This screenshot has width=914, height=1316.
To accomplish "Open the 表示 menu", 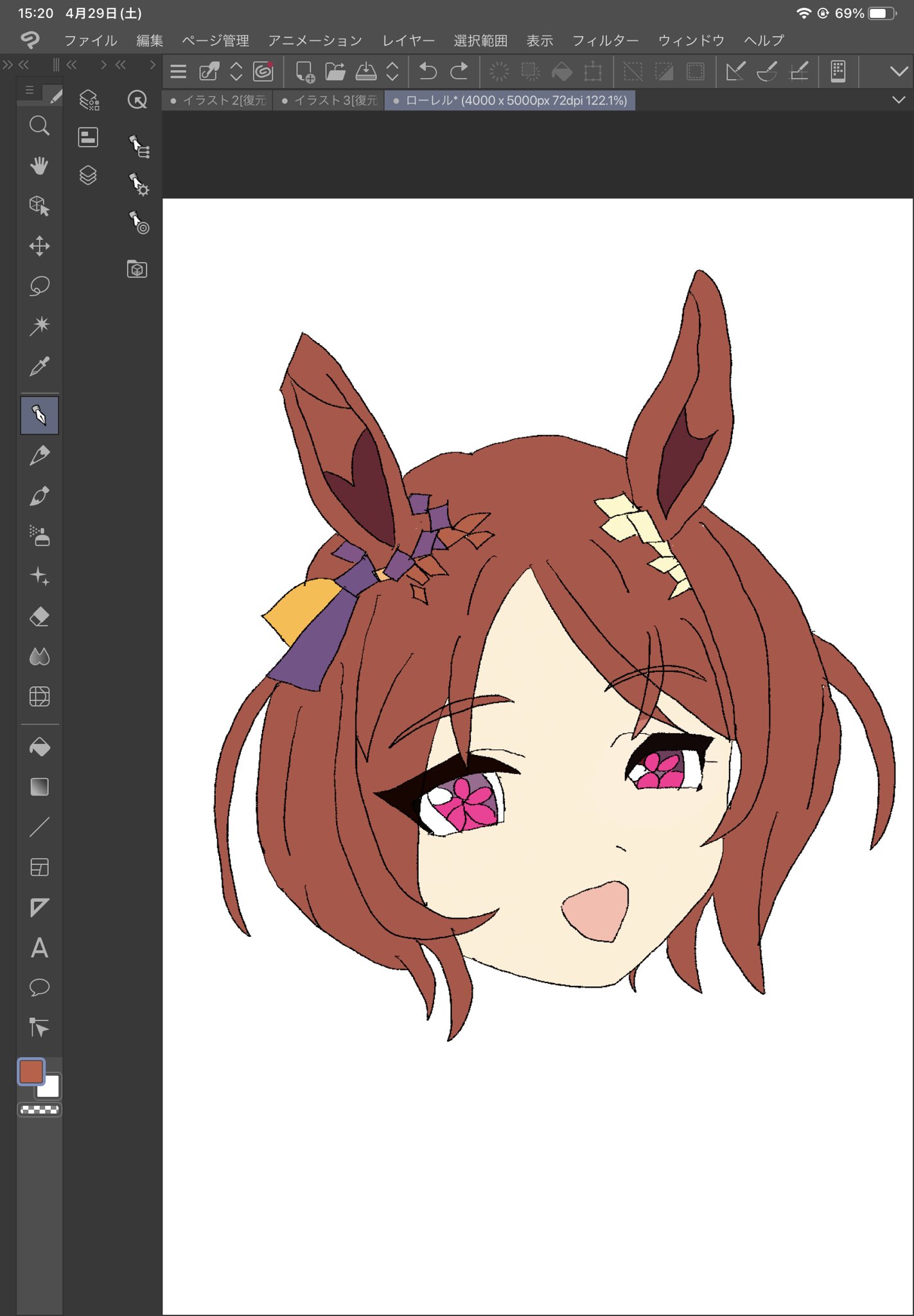I will [x=540, y=40].
